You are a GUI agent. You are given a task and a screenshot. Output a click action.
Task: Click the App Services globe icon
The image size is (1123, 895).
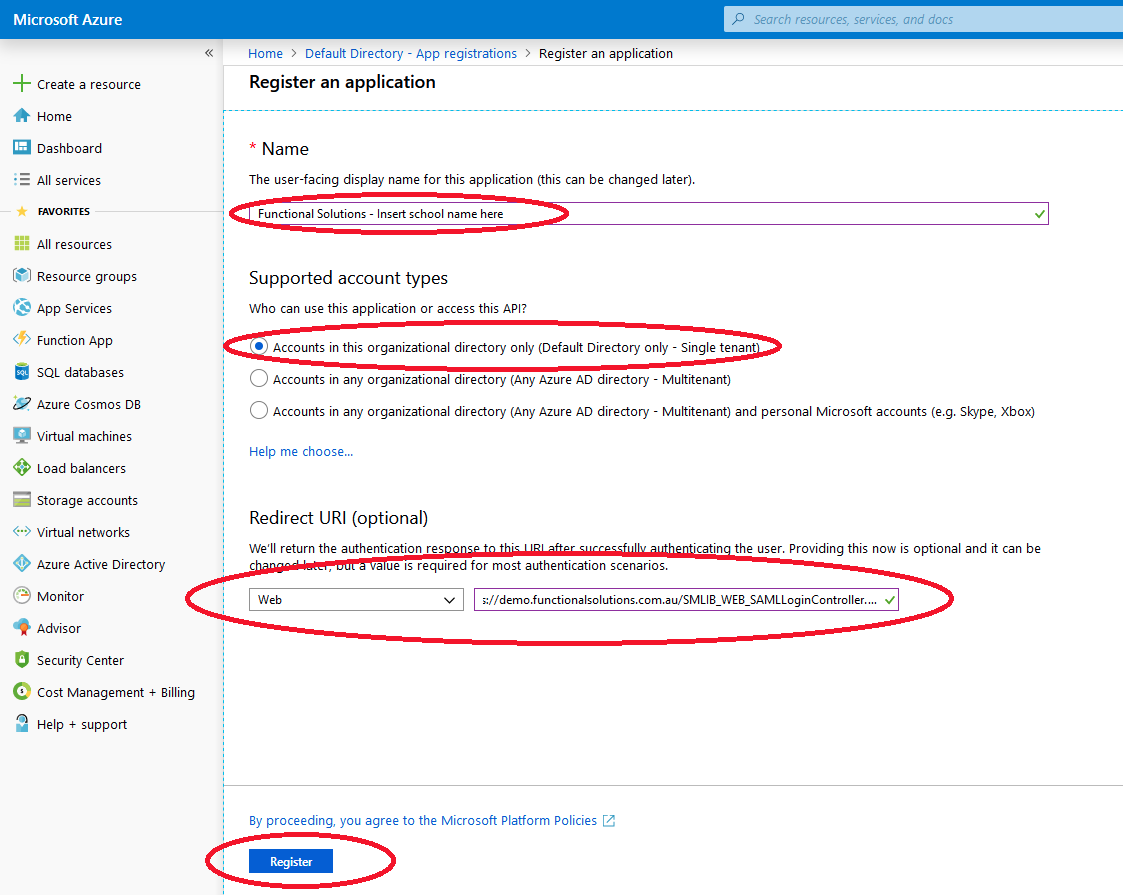click(x=22, y=308)
